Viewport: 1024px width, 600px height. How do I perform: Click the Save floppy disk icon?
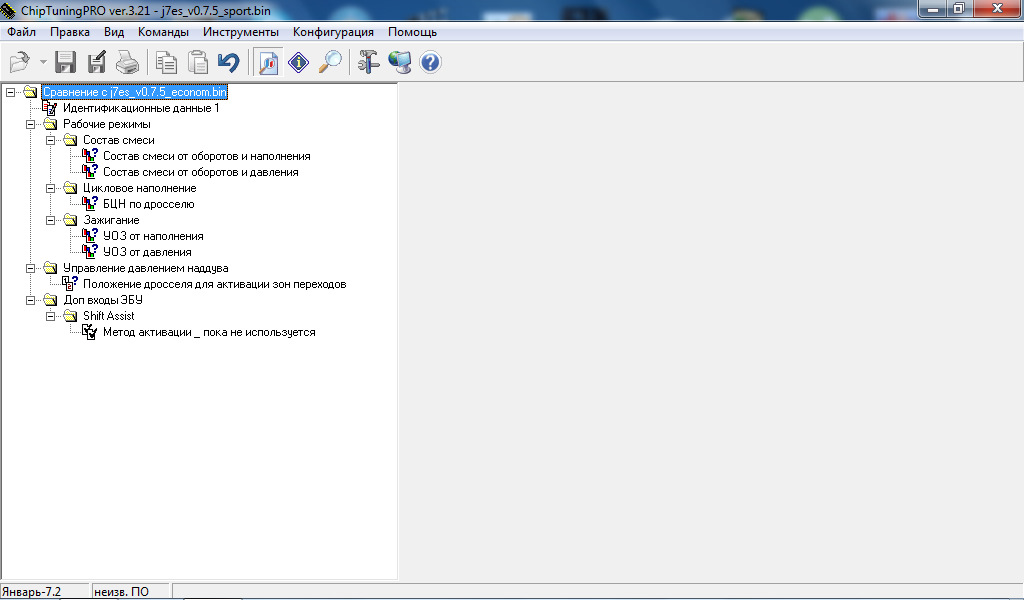(65, 62)
